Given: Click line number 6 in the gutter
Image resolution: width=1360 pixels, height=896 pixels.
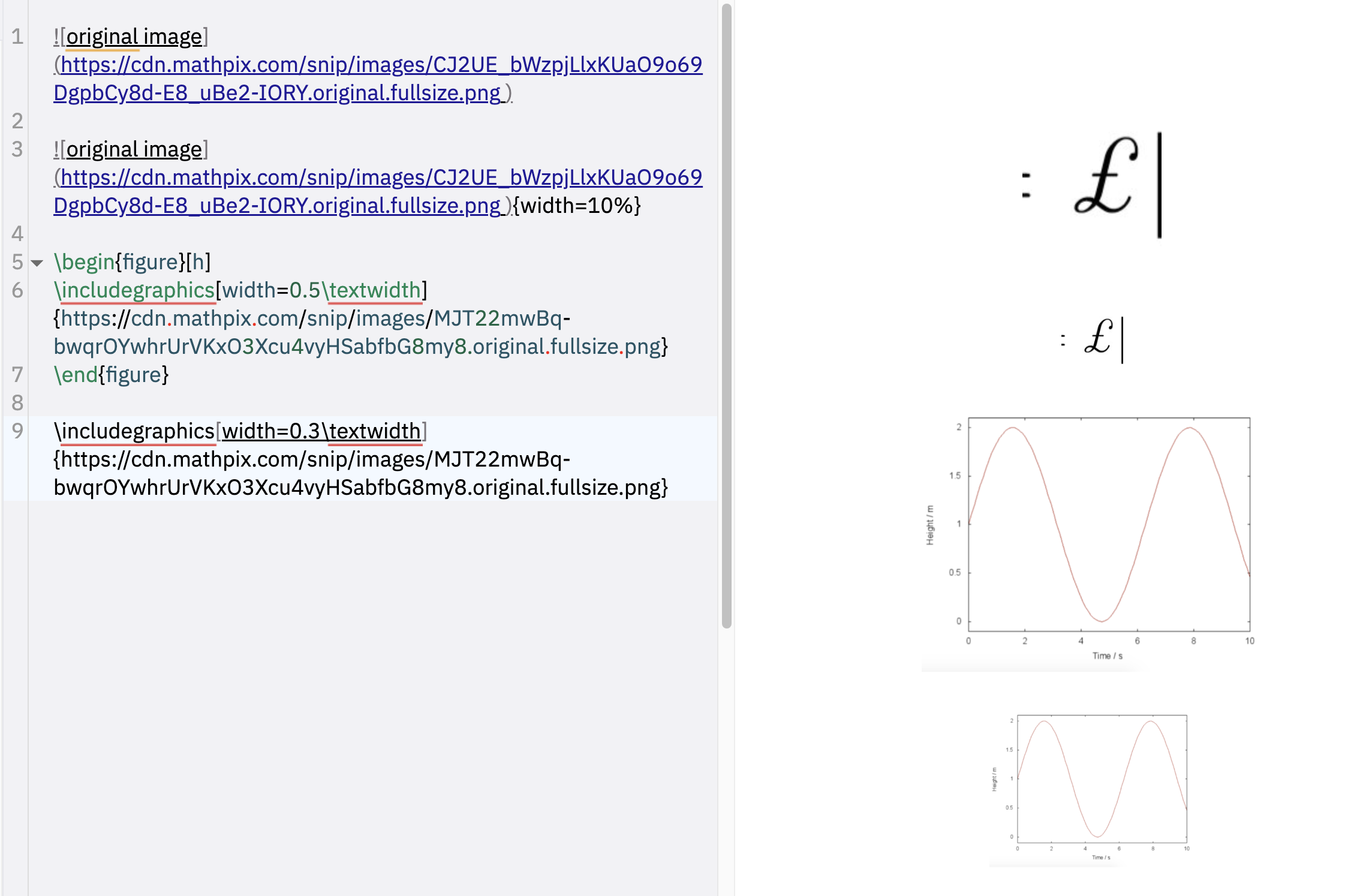Looking at the screenshot, I should (17, 290).
